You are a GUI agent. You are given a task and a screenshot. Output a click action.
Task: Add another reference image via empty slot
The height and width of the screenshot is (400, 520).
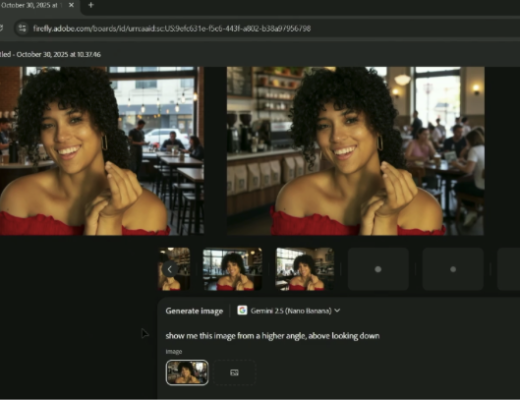[234, 372]
